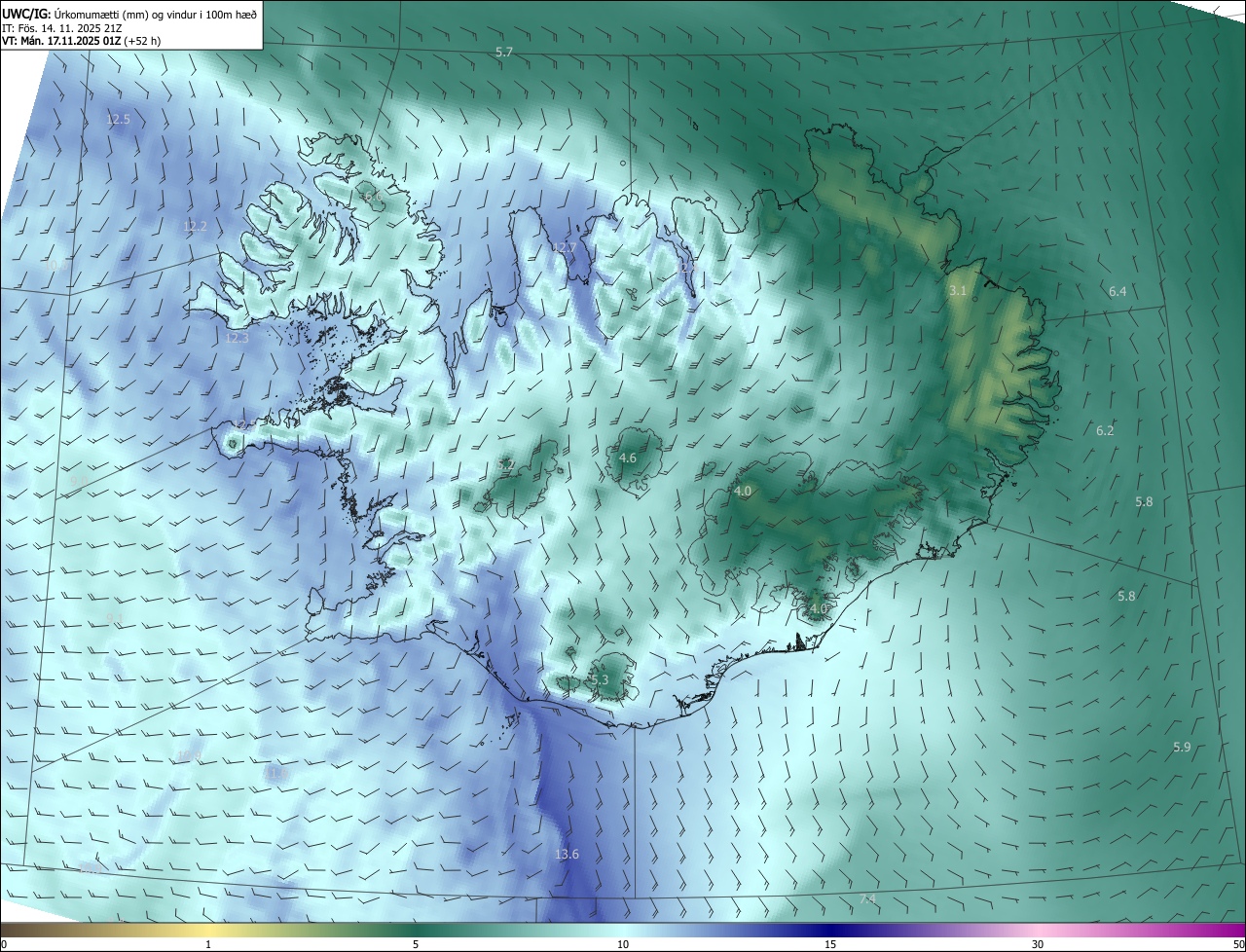Viewport: 1246px width, 952px height.
Task: Click the initial time 'IT: Fös. 14. 11. 2025 21Z'
Action: pyautogui.click(x=63, y=28)
